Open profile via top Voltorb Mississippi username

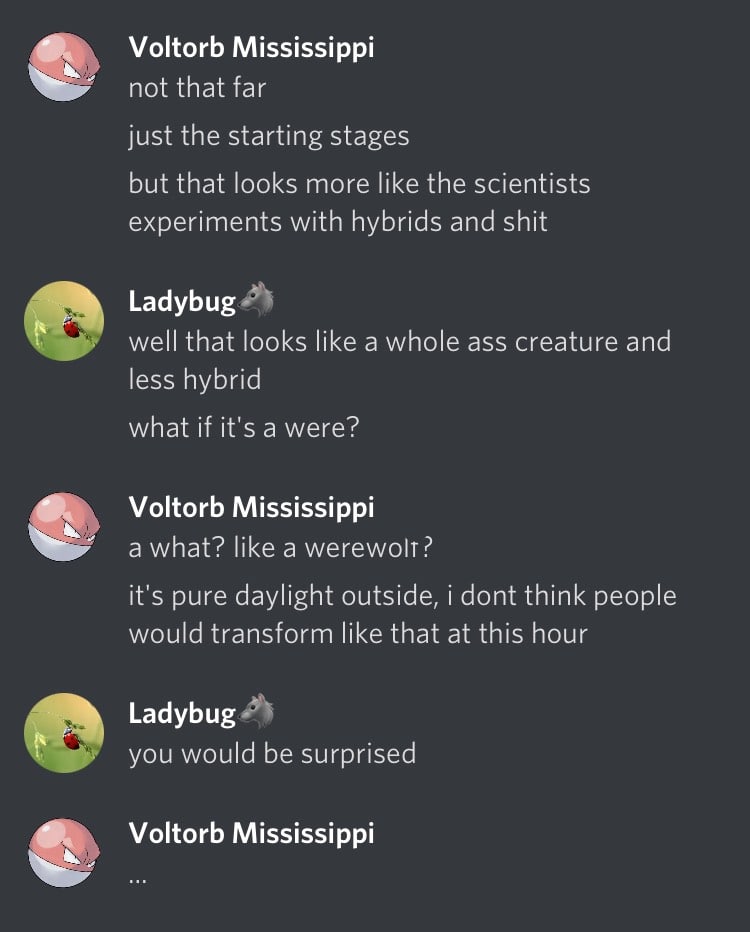(x=251, y=48)
